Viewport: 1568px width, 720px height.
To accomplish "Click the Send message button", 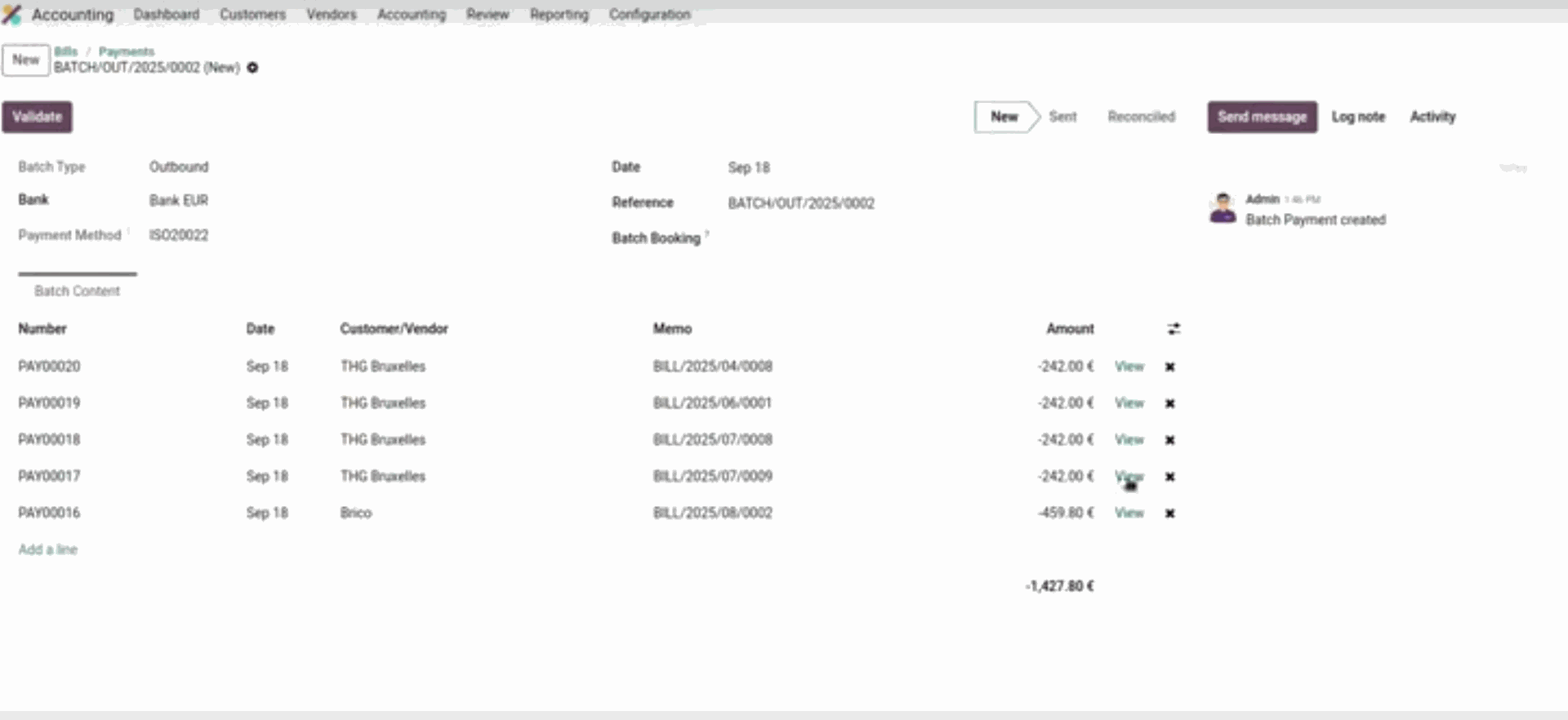I will coord(1262,117).
